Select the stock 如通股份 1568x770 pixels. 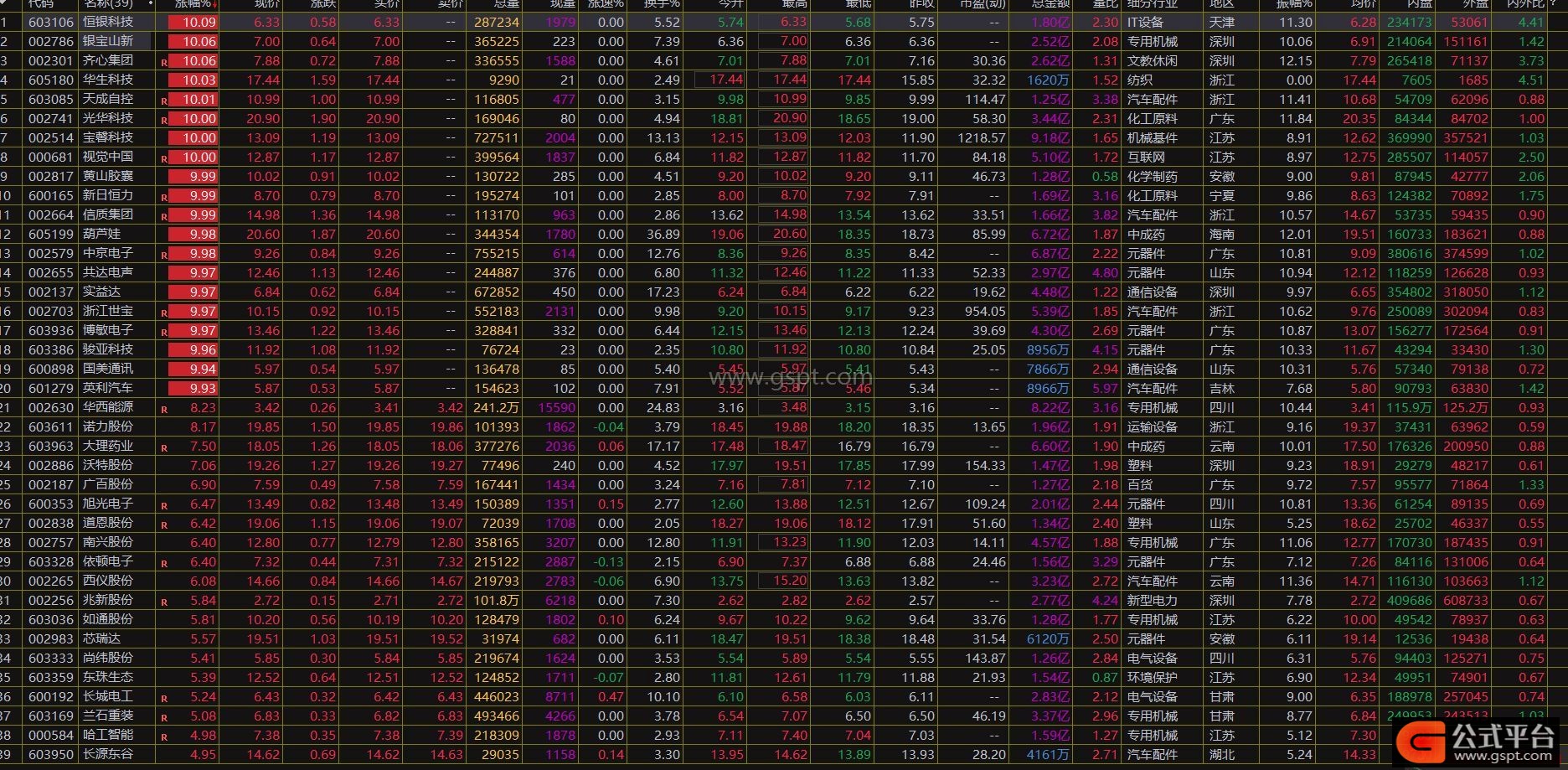tap(108, 619)
